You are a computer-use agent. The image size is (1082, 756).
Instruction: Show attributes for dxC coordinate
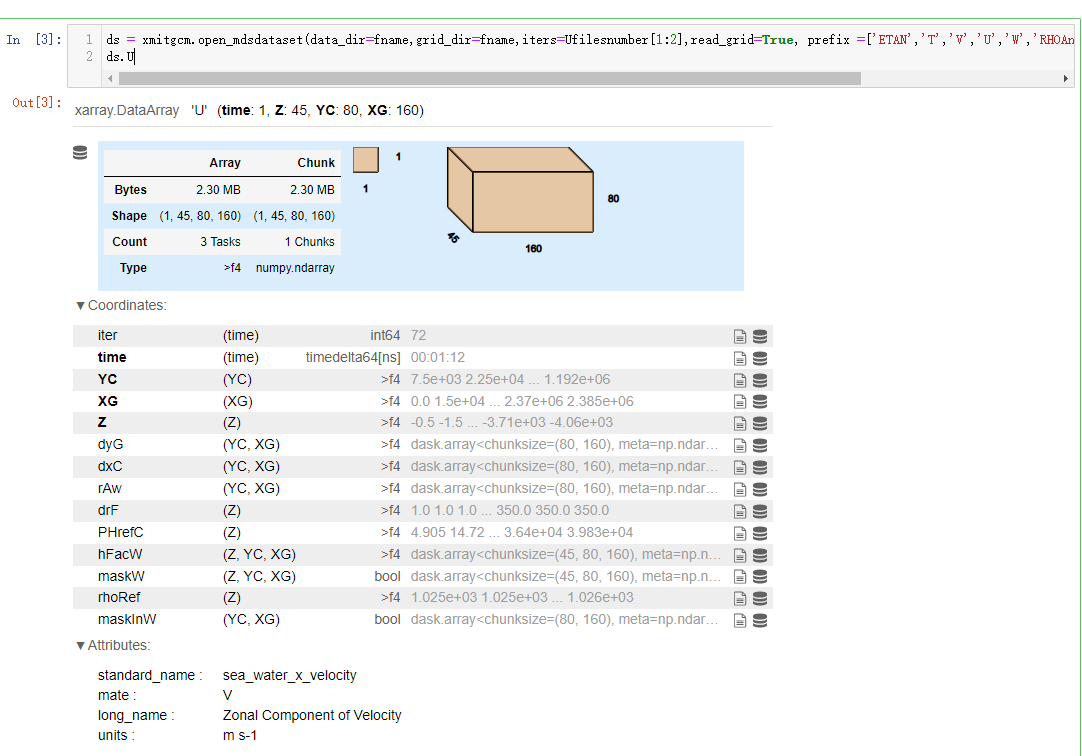pyautogui.click(x=740, y=467)
